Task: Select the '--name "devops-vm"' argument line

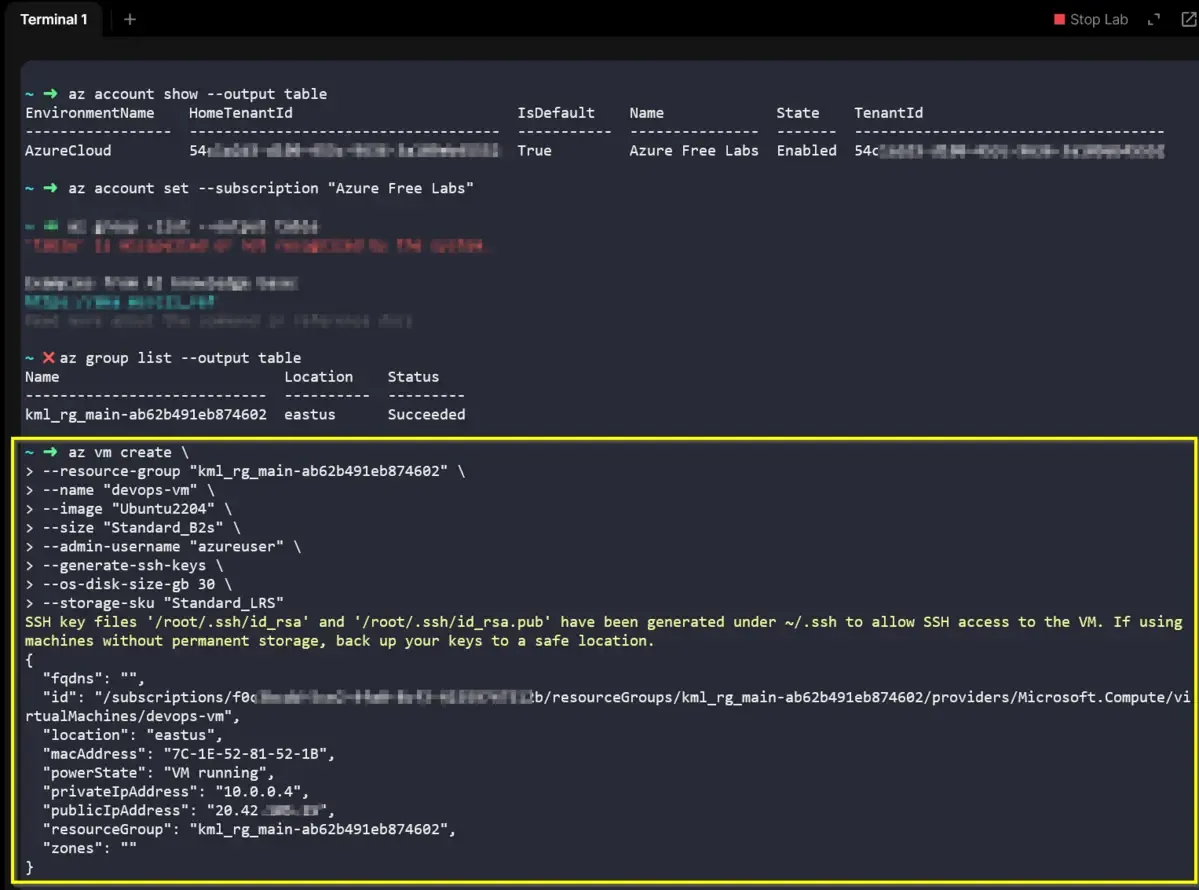Action: (120, 490)
